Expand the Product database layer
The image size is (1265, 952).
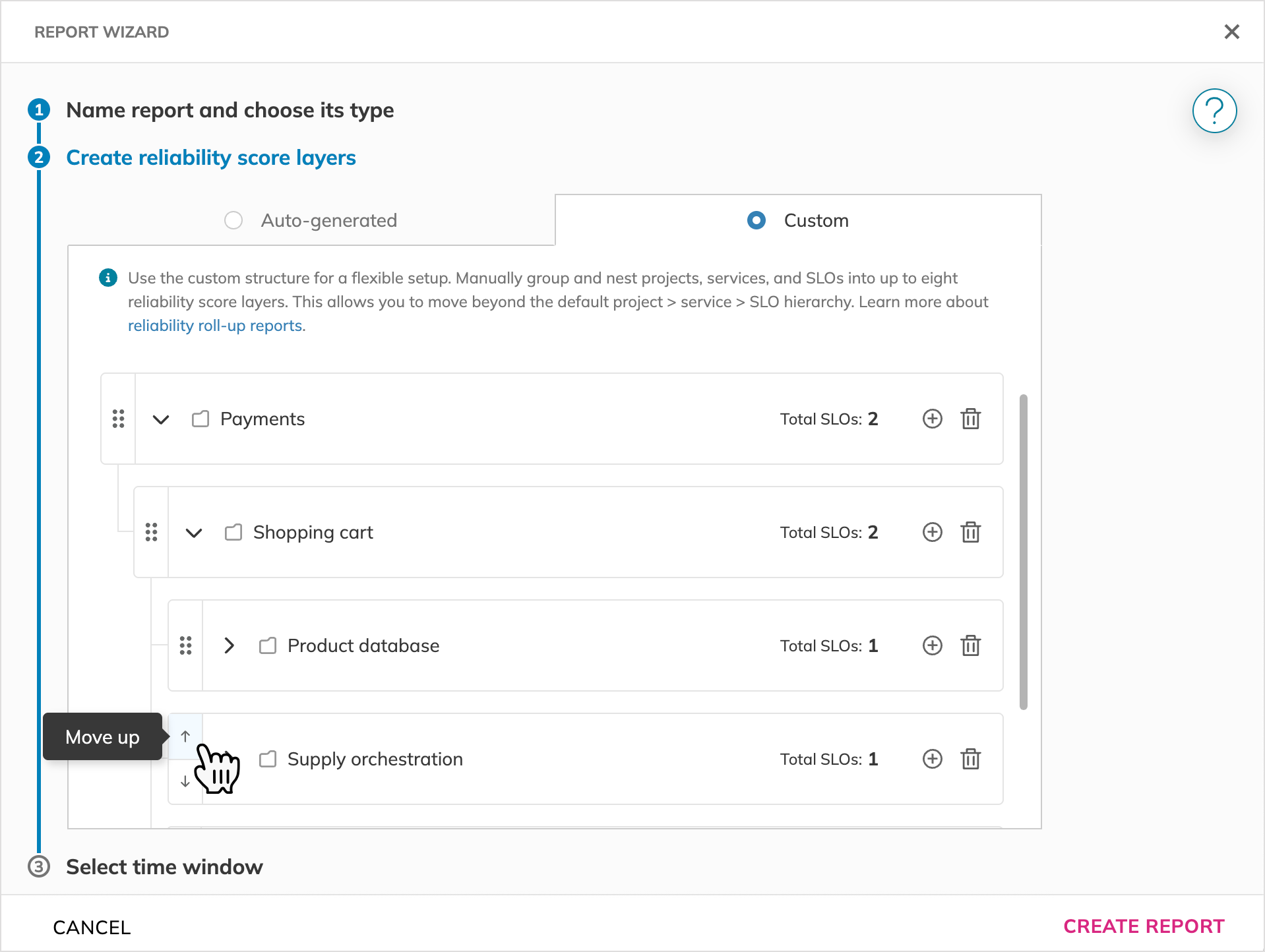tap(229, 645)
